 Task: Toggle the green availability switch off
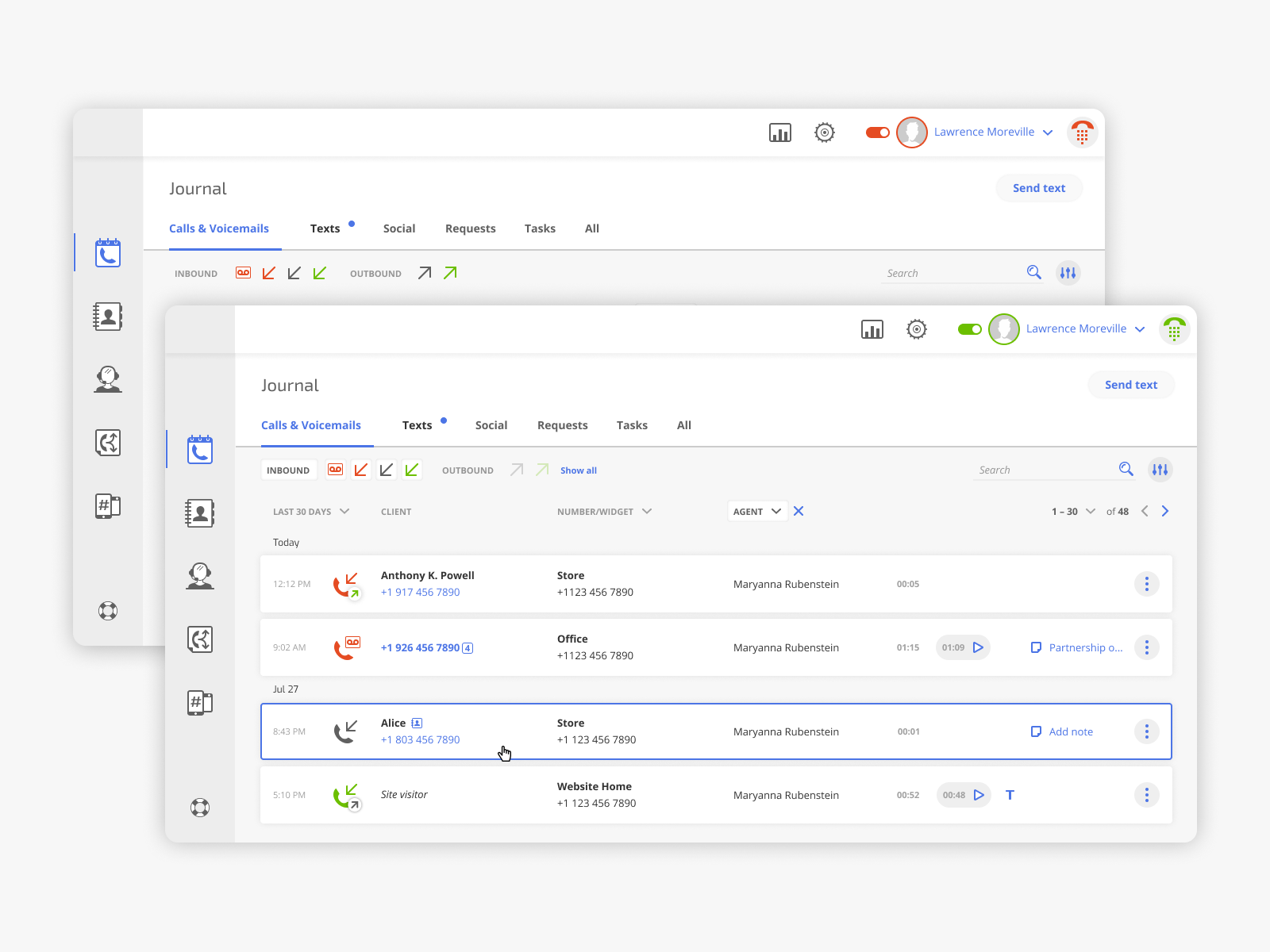click(969, 329)
